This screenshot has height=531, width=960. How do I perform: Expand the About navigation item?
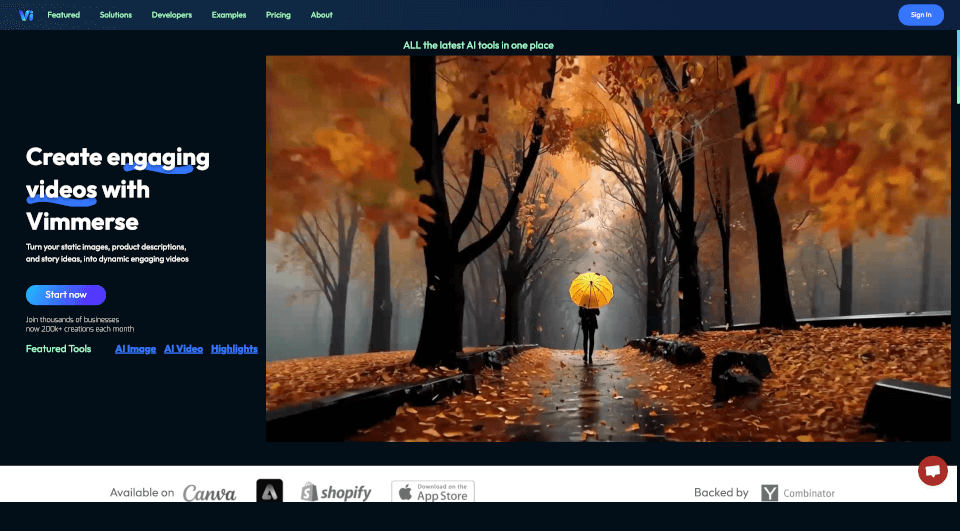click(322, 15)
